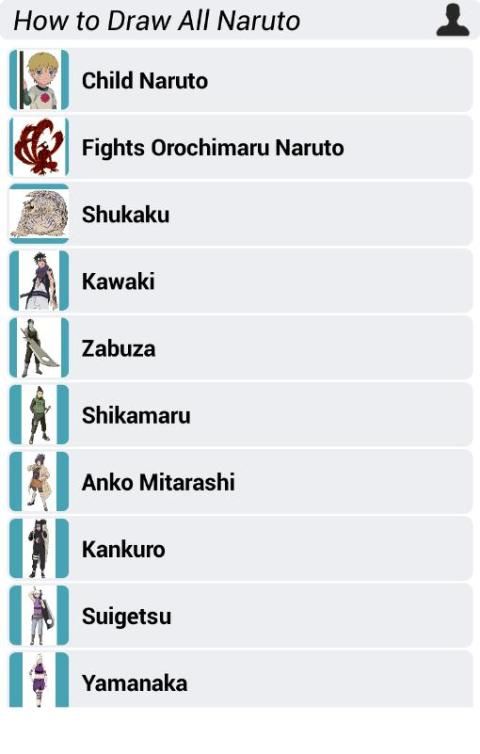
Task: Select the Yamanaka list entry
Action: [240, 681]
